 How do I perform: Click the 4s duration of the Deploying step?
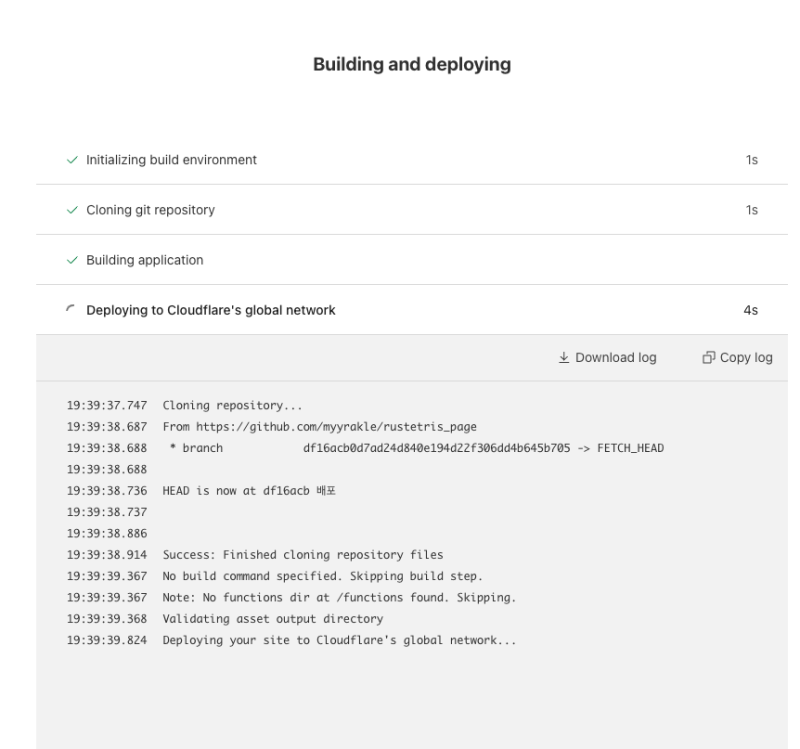750,310
